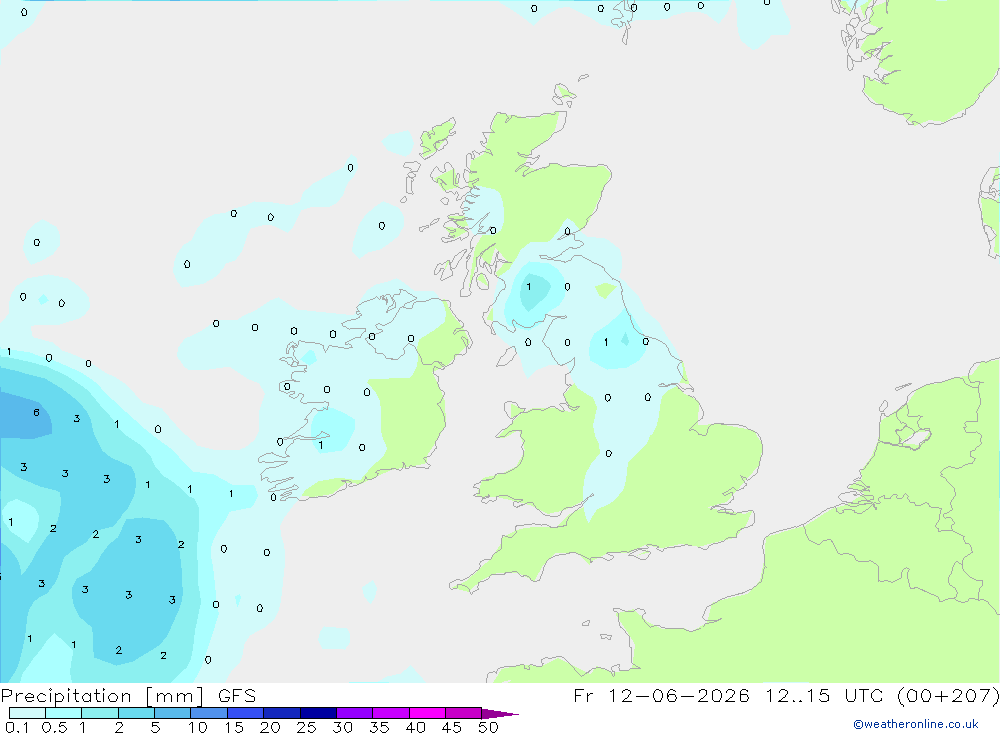Click the '20' legend label
The image size is (1000, 733).
[x=270, y=727]
